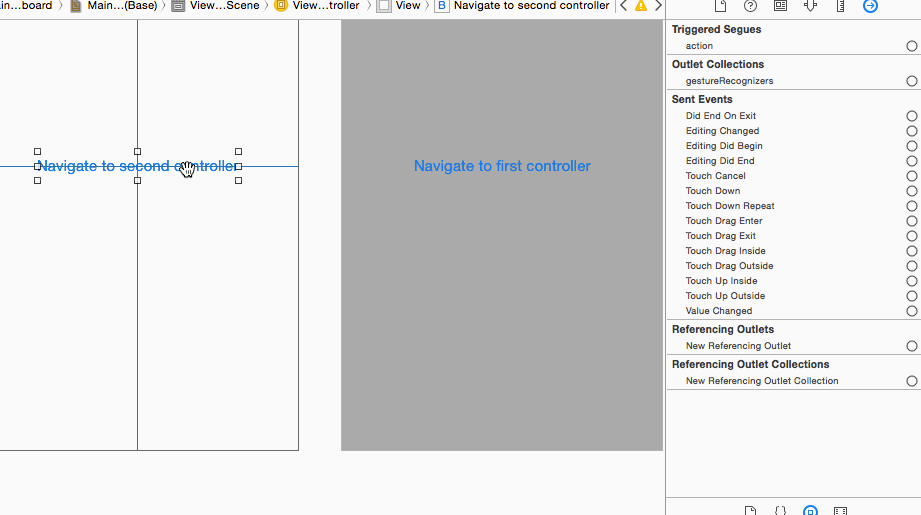Click the action segue connection circle

pyautogui.click(x=911, y=46)
